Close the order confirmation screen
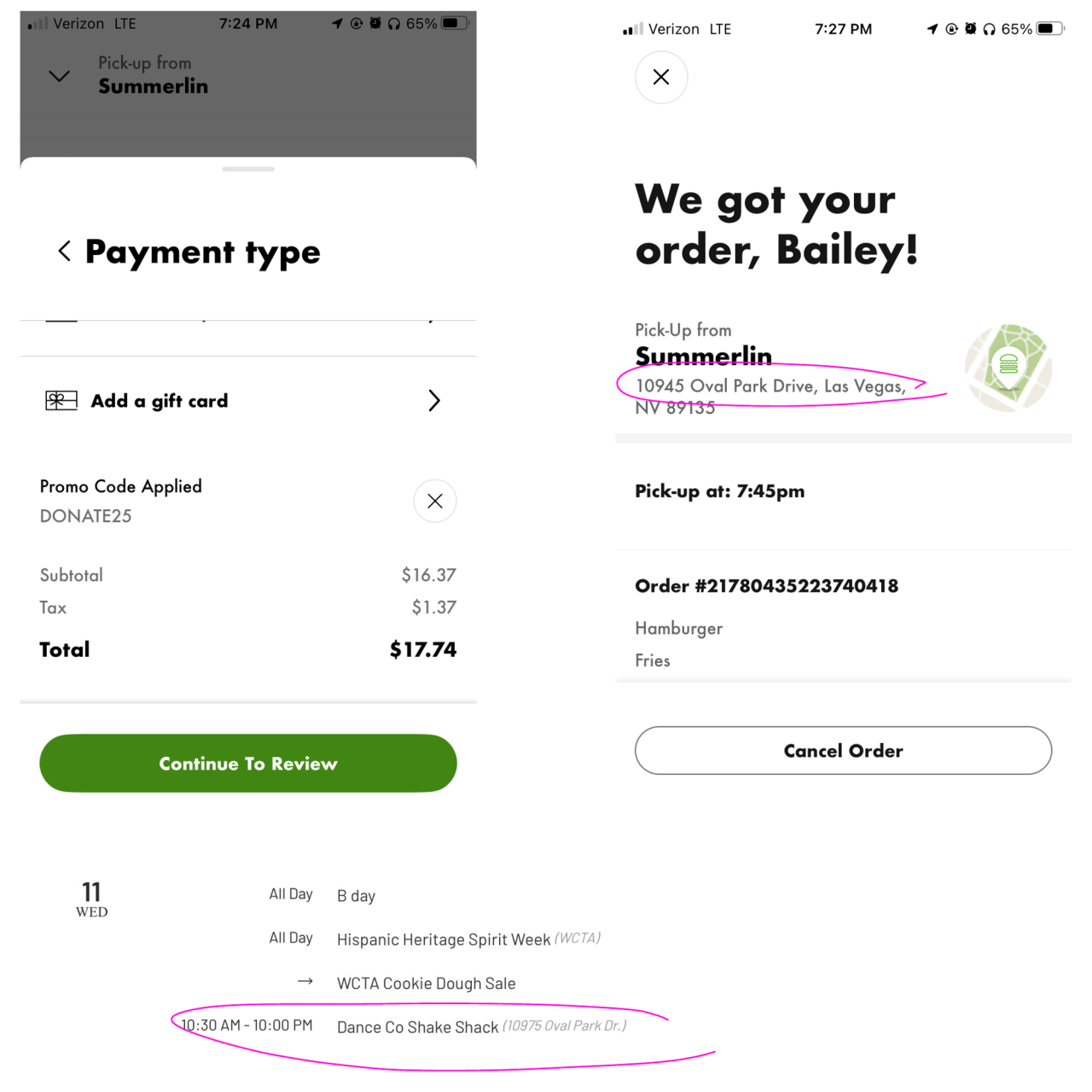The height and width of the screenshot is (1092, 1092). (661, 78)
